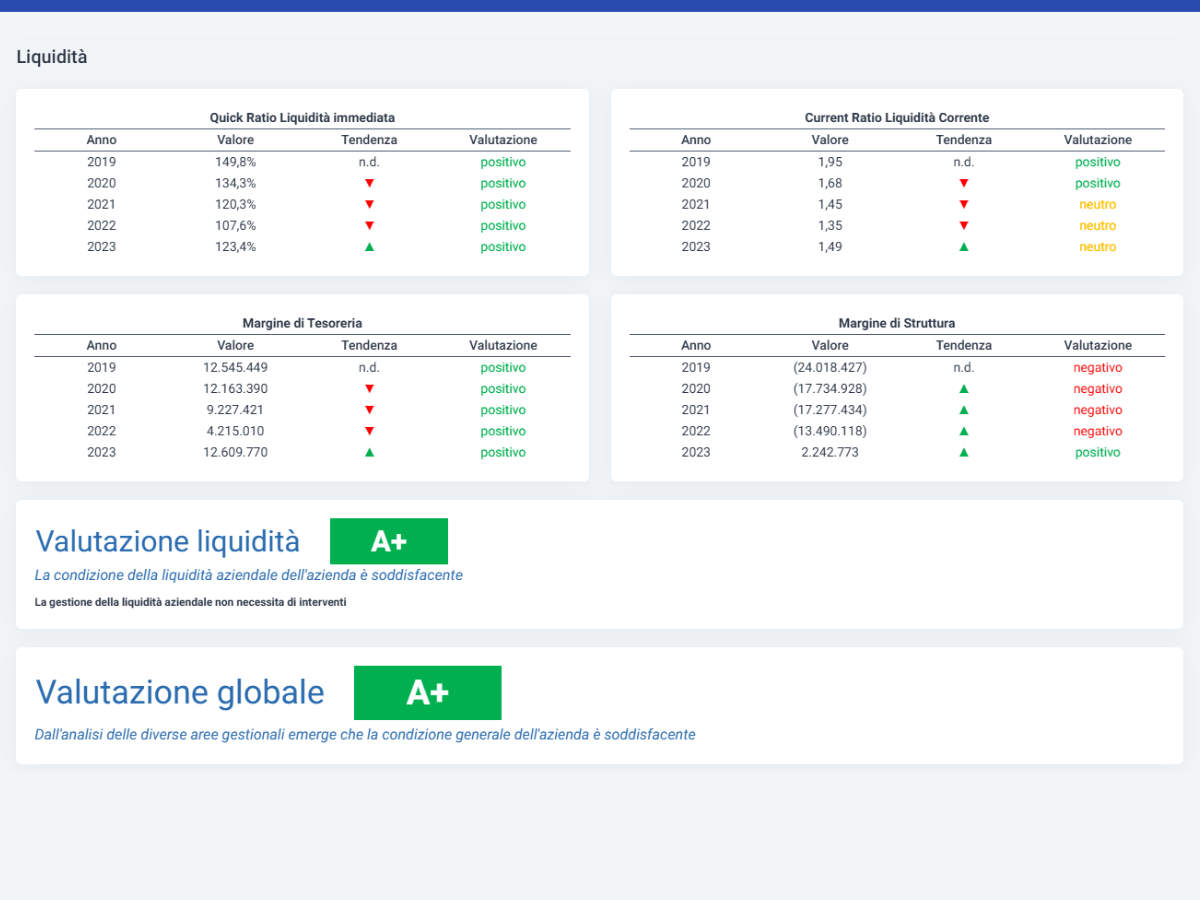The image size is (1200, 900).
Task: Click the Margine di Tesoreria table title
Action: tap(302, 324)
